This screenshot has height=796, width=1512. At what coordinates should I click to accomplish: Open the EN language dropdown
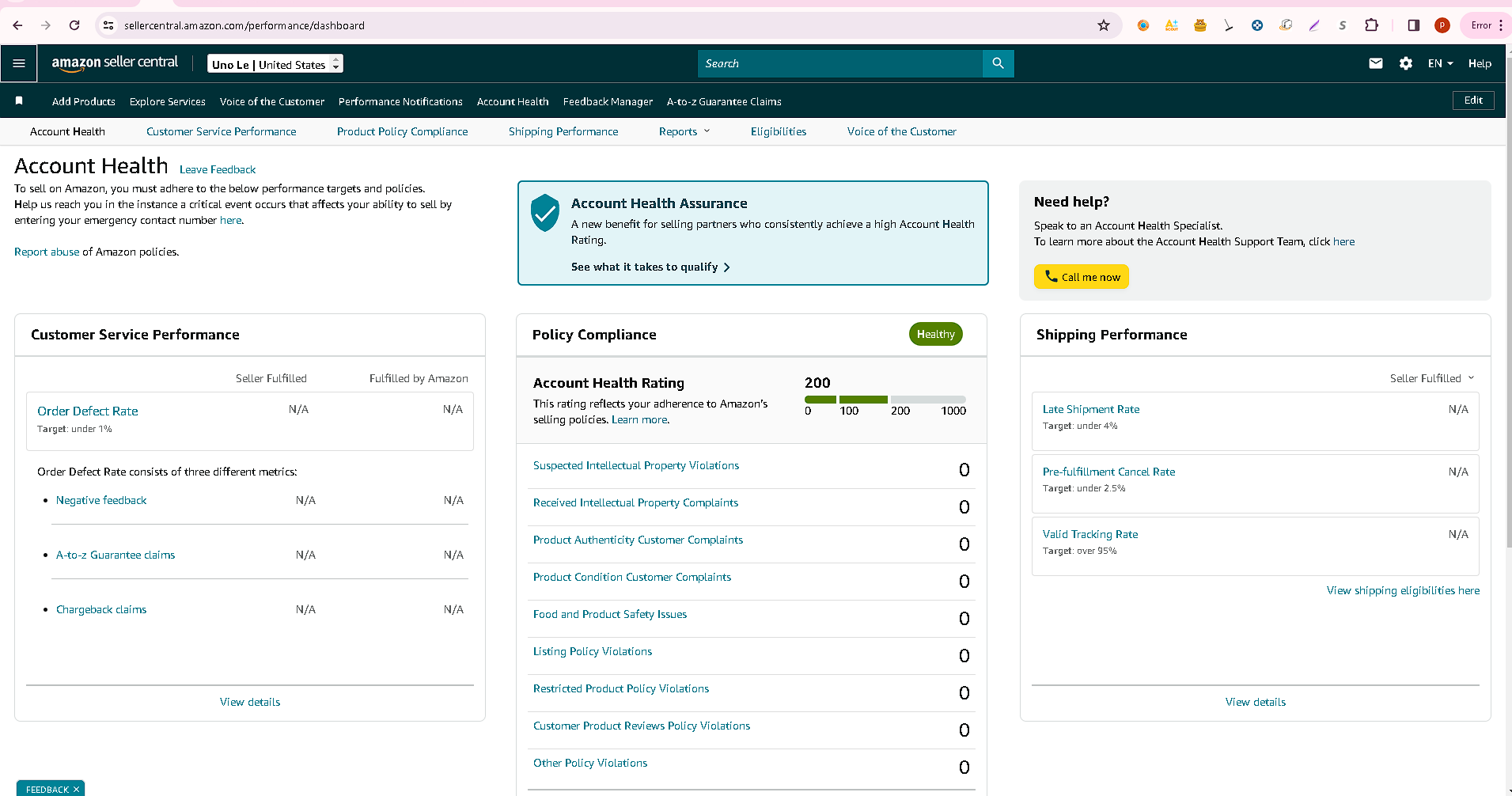(x=1440, y=63)
